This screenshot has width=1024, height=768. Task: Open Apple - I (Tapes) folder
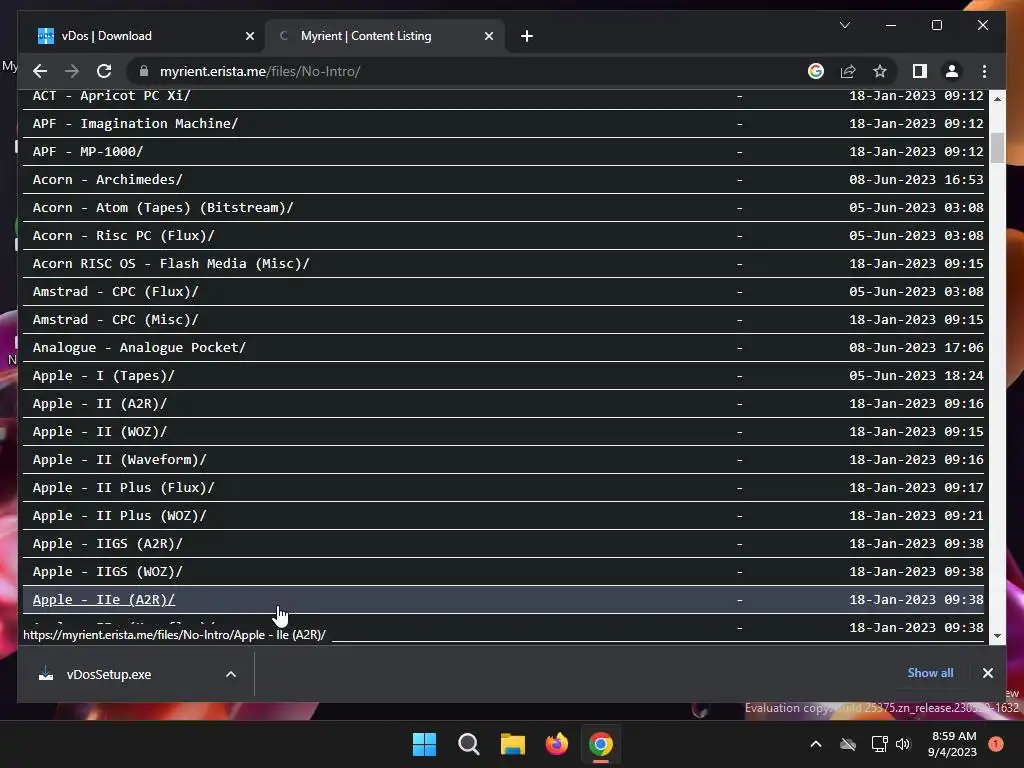(x=104, y=376)
